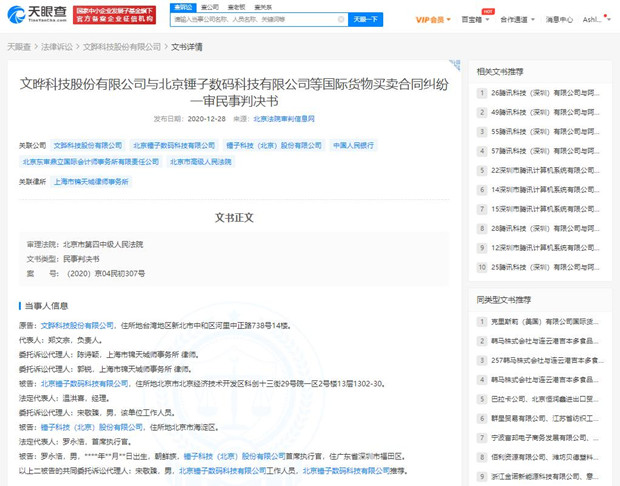Screen dimensions: 620x486
Task: Click case number (2020) 京04民初307号
Action: [x=106, y=274]
